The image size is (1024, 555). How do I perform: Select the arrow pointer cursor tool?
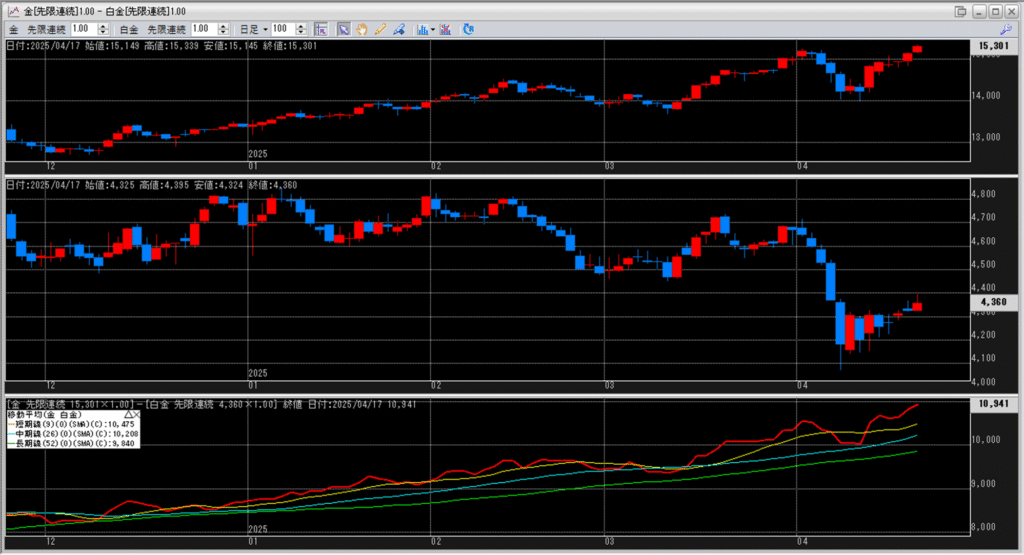click(x=343, y=29)
